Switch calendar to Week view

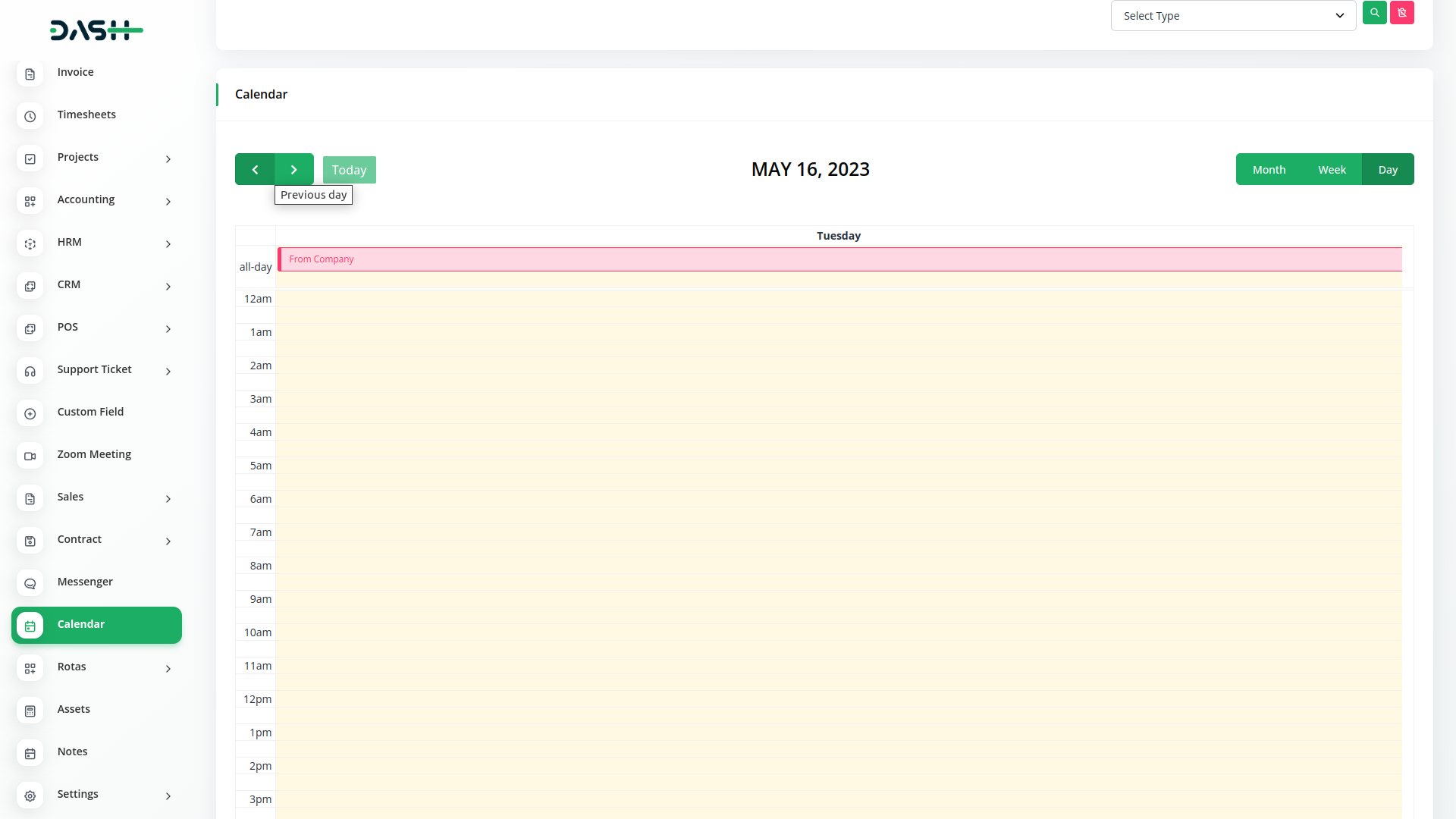[1332, 169]
